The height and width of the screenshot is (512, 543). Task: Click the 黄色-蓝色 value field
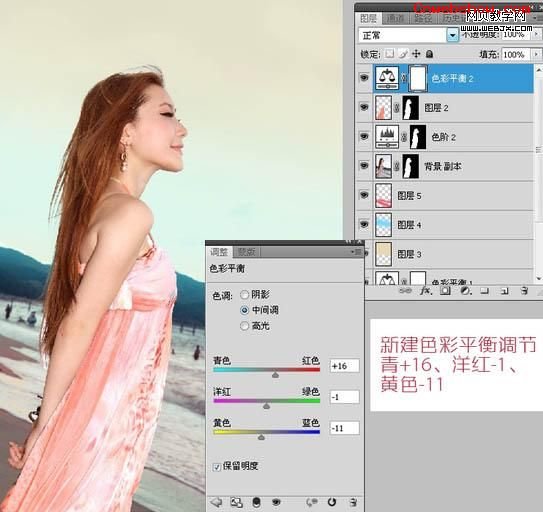pos(344,428)
